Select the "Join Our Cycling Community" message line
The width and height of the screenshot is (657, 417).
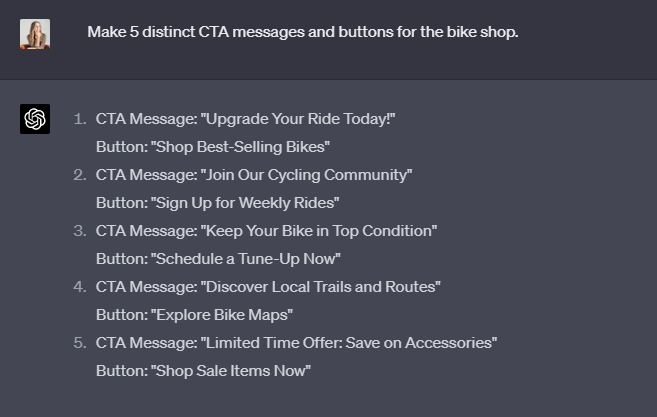(x=254, y=175)
